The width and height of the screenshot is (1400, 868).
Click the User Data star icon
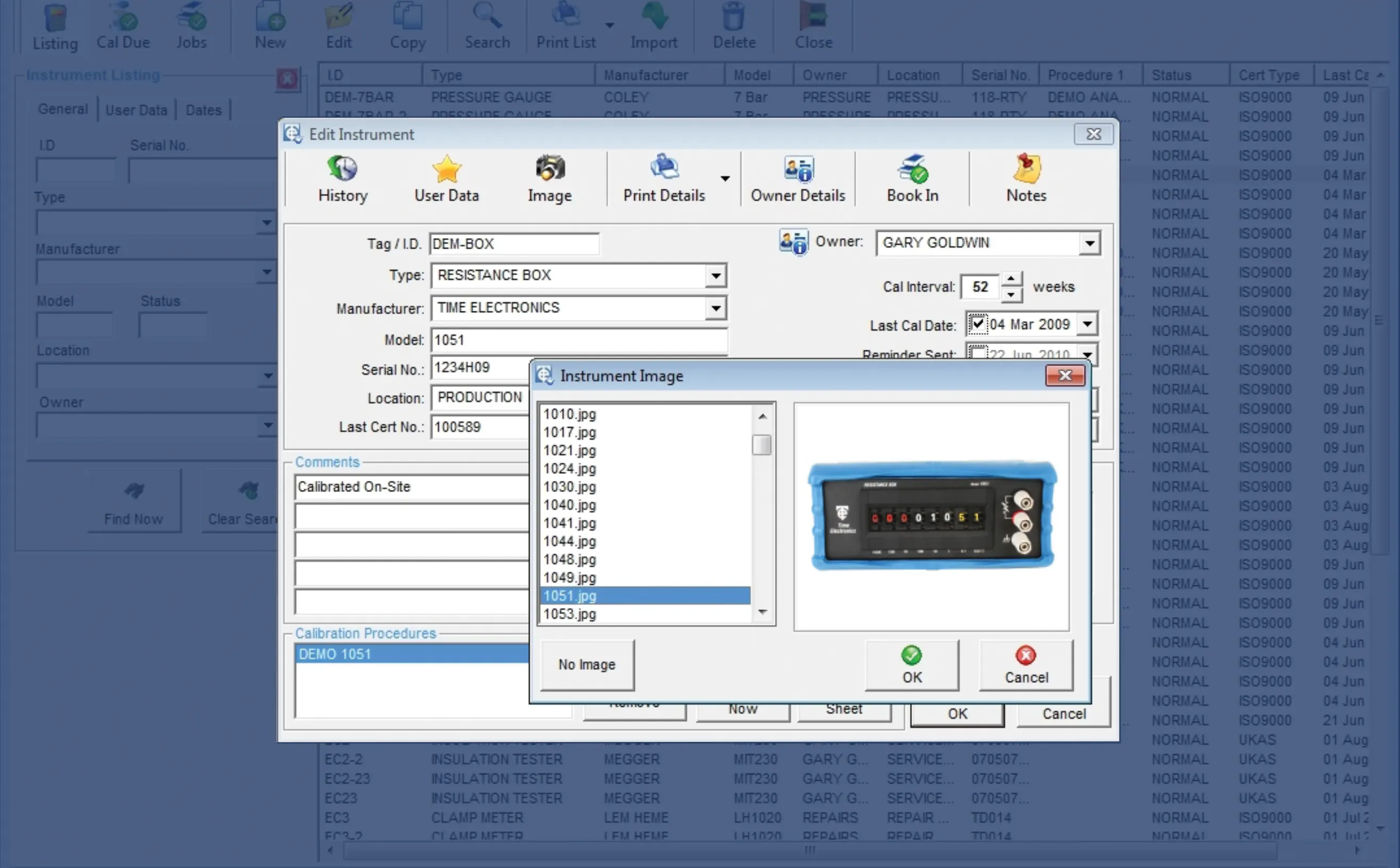pos(446,178)
